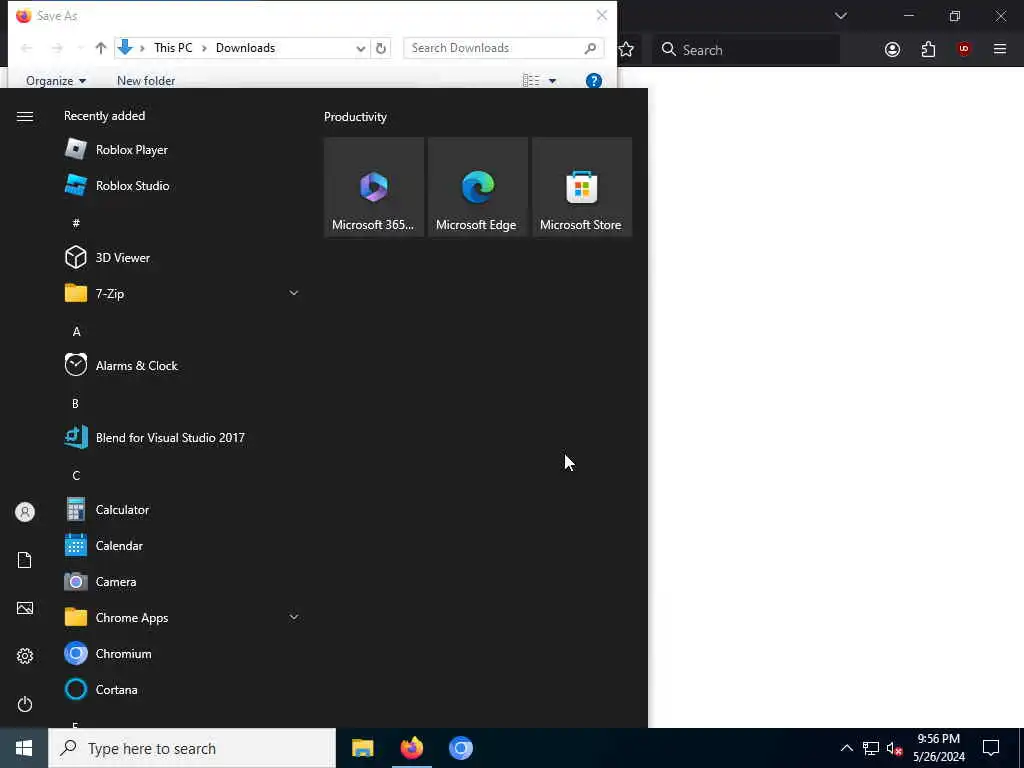Open Chromium from the app list
Image resolution: width=1024 pixels, height=768 pixels.
(181, 653)
